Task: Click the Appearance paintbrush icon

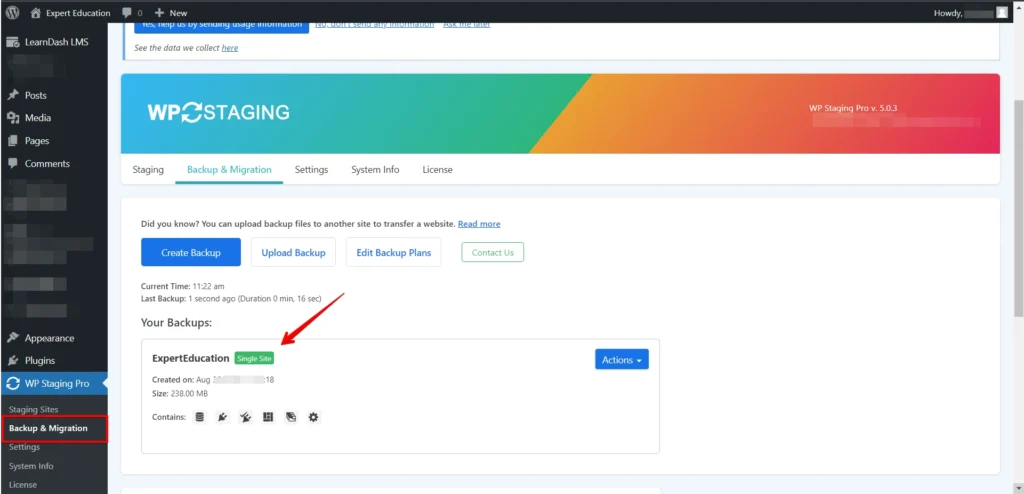Action: click(x=12, y=338)
